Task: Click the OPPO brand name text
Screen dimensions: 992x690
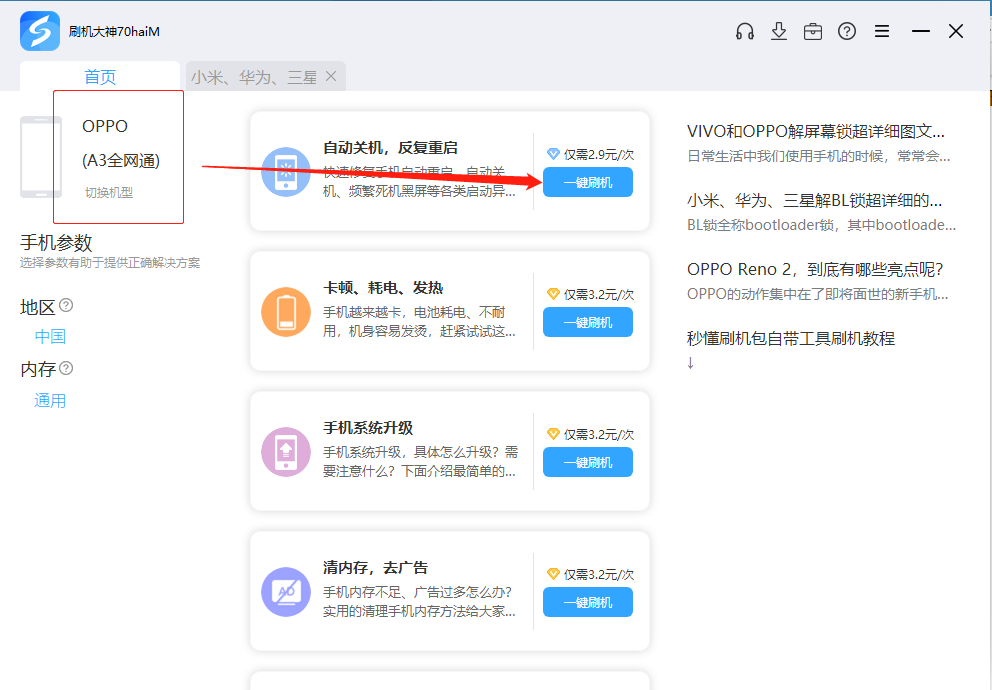Action: (x=105, y=126)
